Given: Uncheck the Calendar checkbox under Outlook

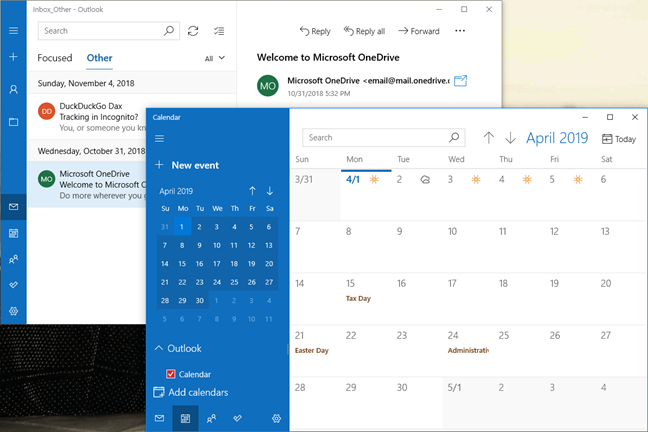Looking at the screenshot, I should coord(170,374).
